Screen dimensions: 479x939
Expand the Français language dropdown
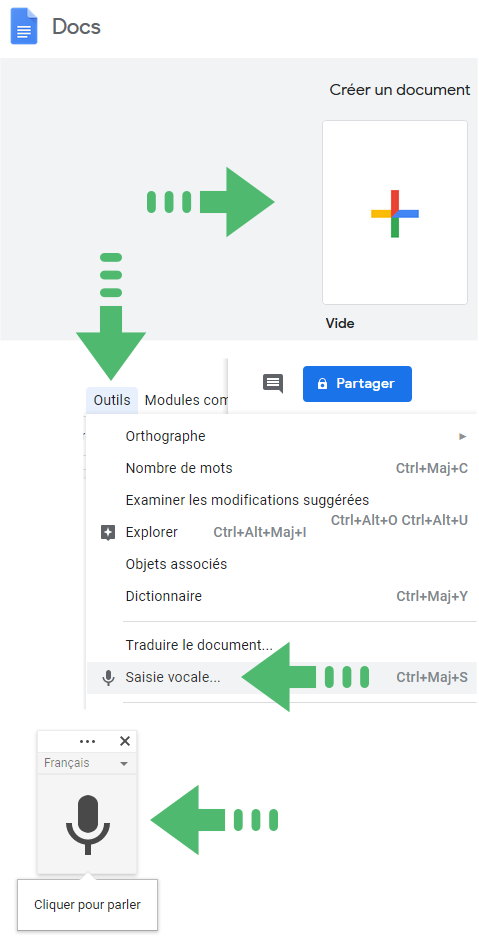click(x=87, y=763)
